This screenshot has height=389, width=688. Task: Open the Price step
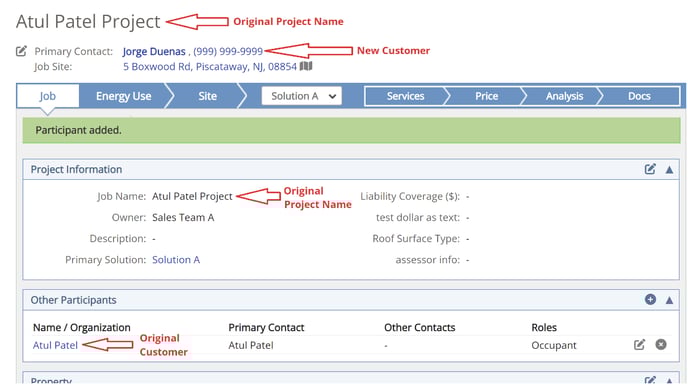pyautogui.click(x=486, y=96)
